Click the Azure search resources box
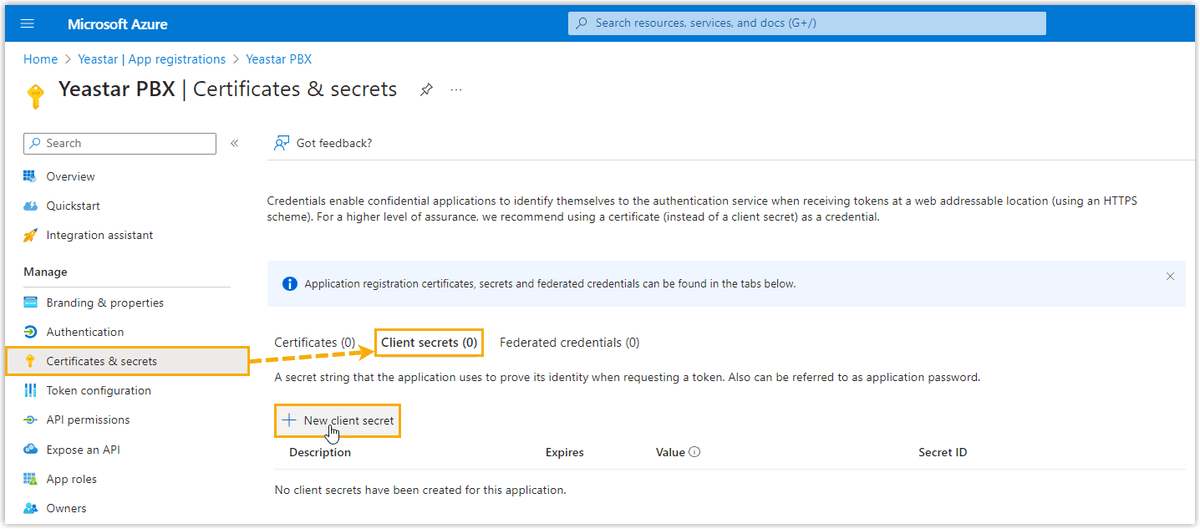This screenshot has width=1200, height=529. (x=807, y=23)
